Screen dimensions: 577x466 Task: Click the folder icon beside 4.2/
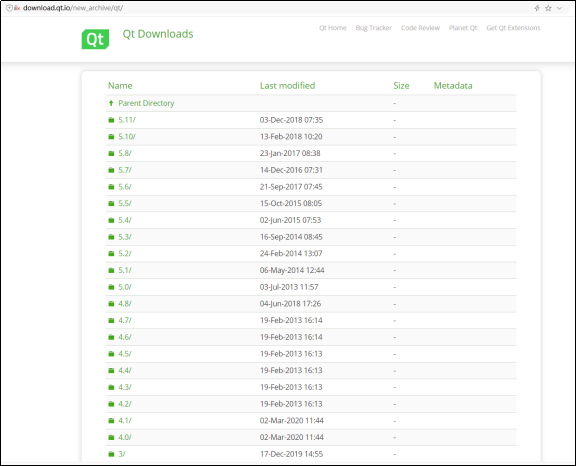point(111,404)
